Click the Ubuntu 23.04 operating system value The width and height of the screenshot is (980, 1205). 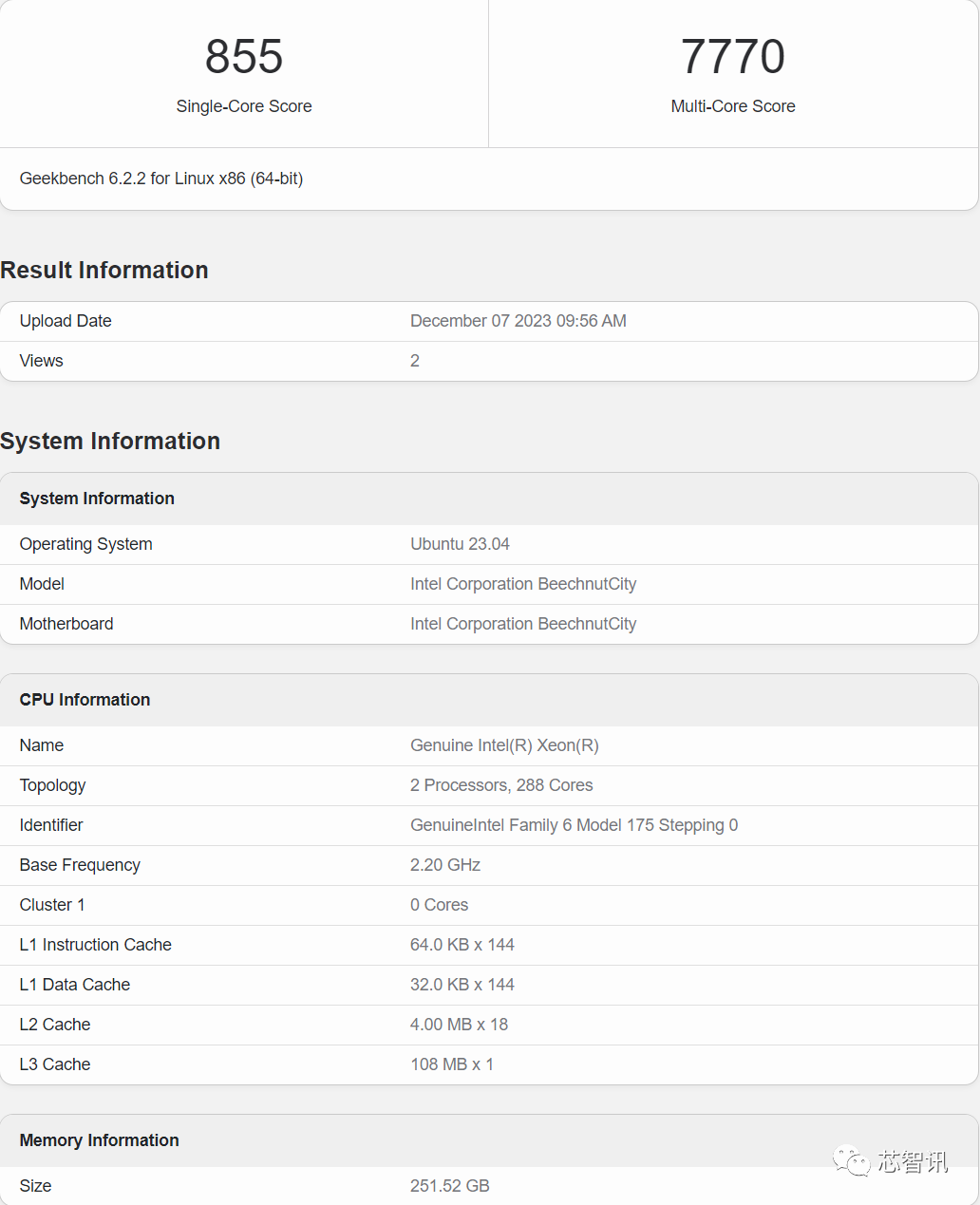(x=460, y=544)
